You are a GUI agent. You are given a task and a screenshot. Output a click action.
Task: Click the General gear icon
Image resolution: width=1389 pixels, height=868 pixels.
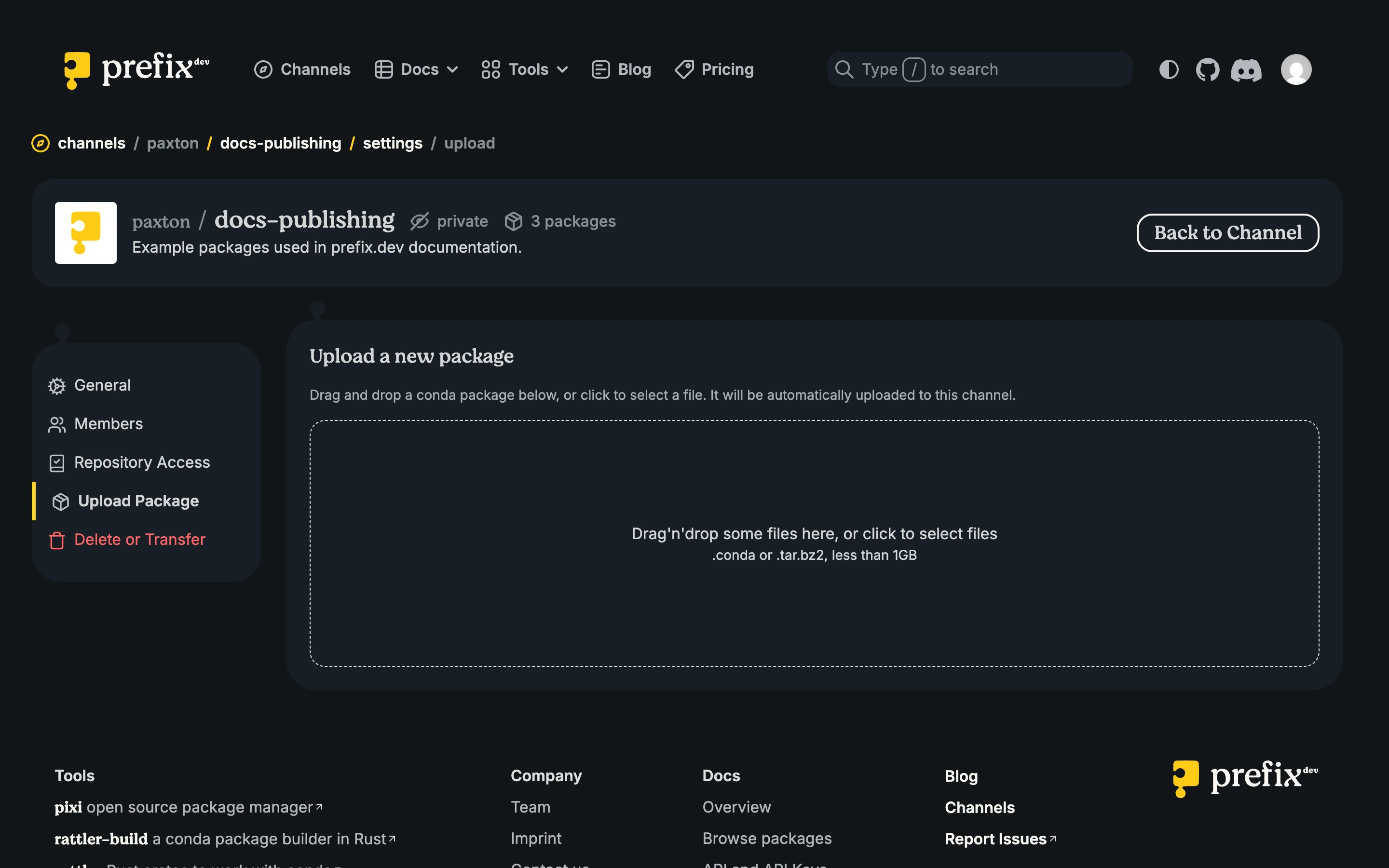pyautogui.click(x=57, y=386)
